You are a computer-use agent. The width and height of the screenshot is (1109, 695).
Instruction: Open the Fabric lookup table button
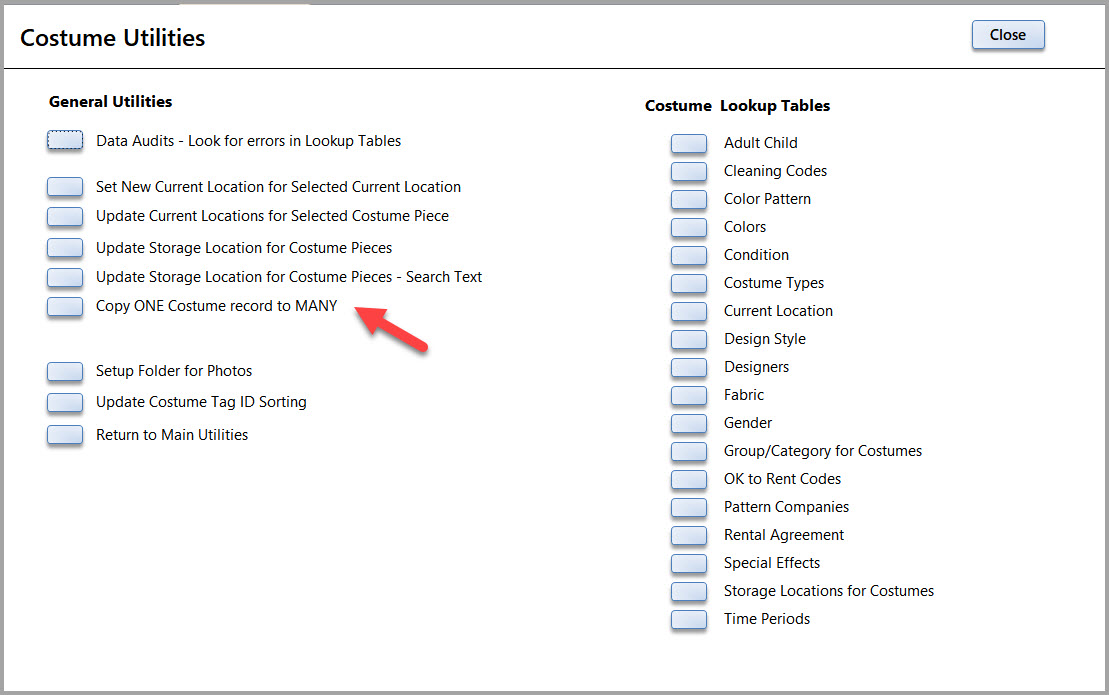[x=689, y=395]
